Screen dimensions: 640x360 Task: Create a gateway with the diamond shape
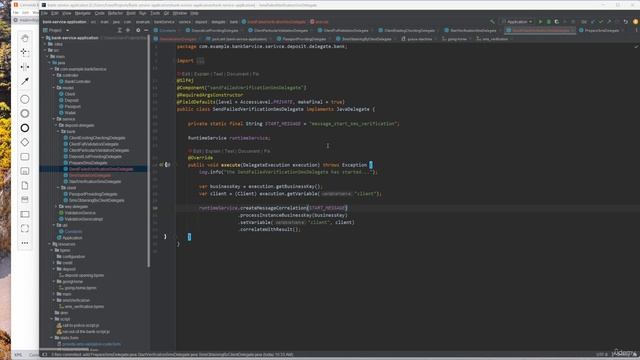pos(25,142)
